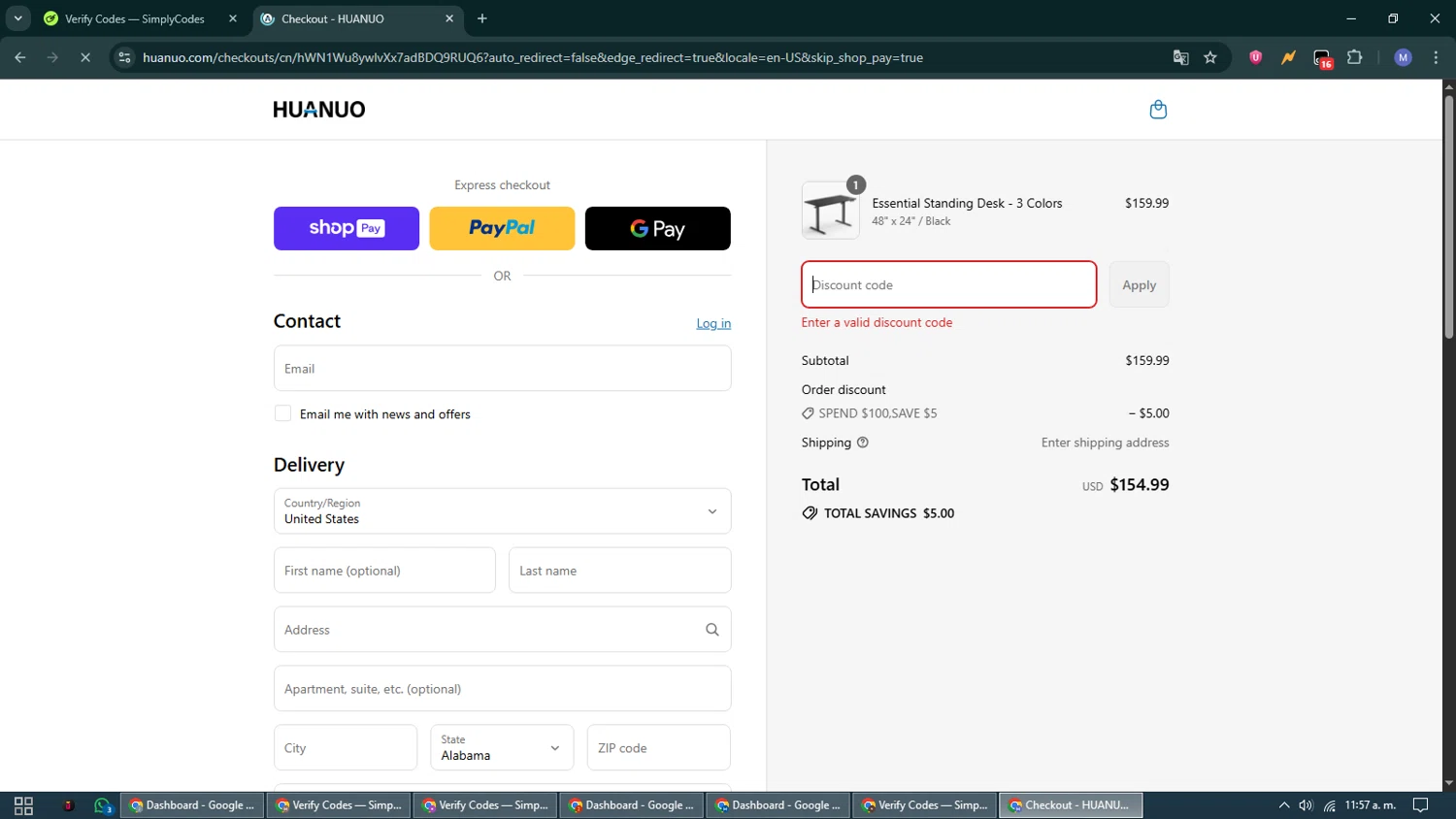Viewport: 1456px width, 819px height.
Task: Go back to the previous page
Action: [x=20, y=57]
